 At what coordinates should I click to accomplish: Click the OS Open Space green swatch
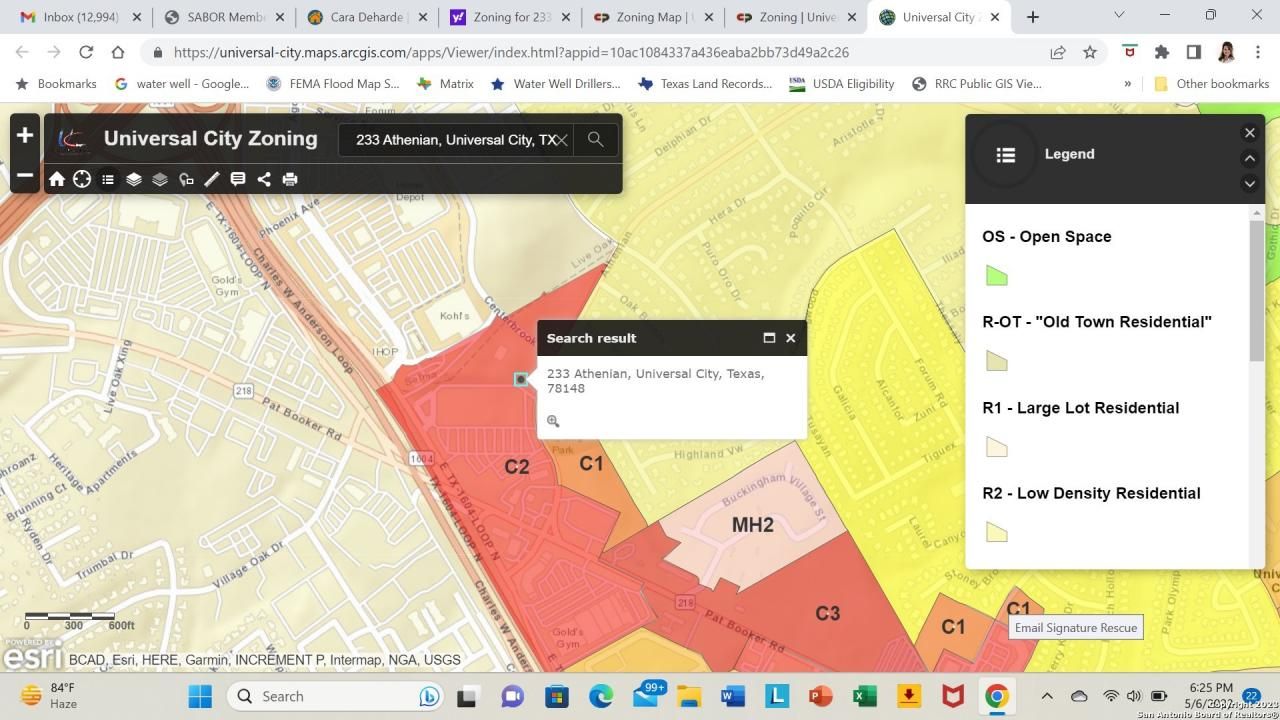996,276
